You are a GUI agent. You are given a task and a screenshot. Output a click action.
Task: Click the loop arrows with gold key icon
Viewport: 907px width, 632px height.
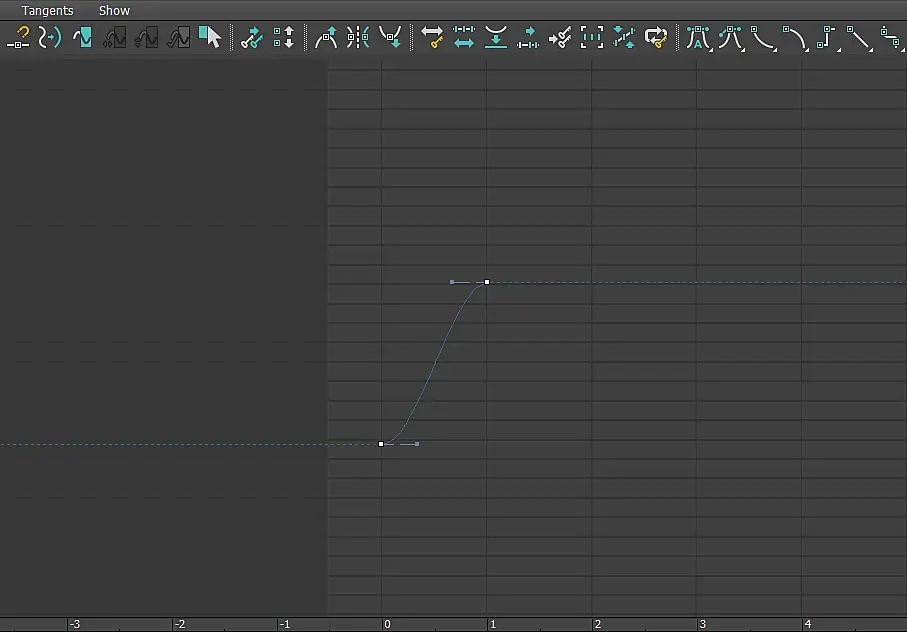[655, 38]
